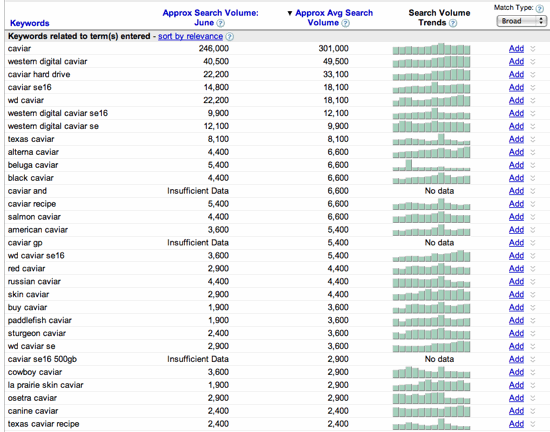Viewport: 550px width, 432px height.
Task: Open help icon beside Search Volume Trends
Action: tap(453, 23)
